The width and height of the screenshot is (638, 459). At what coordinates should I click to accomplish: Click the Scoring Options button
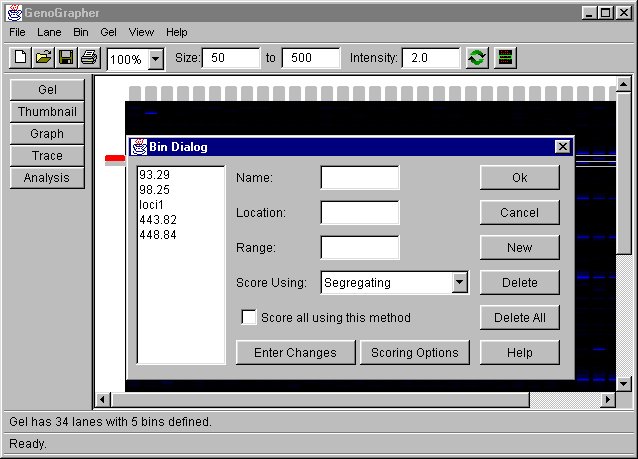414,352
